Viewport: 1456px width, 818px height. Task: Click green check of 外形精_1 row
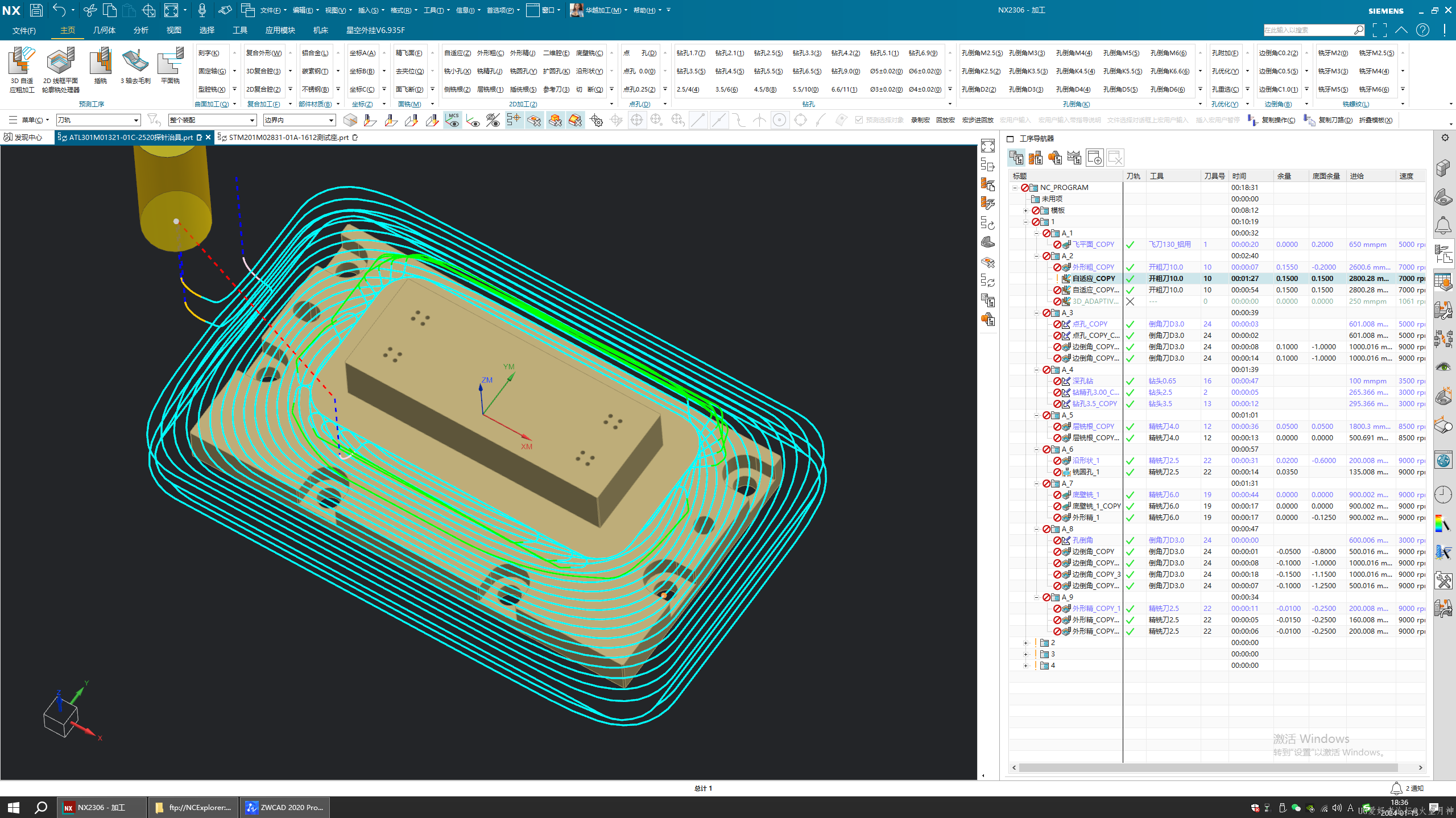(1130, 518)
